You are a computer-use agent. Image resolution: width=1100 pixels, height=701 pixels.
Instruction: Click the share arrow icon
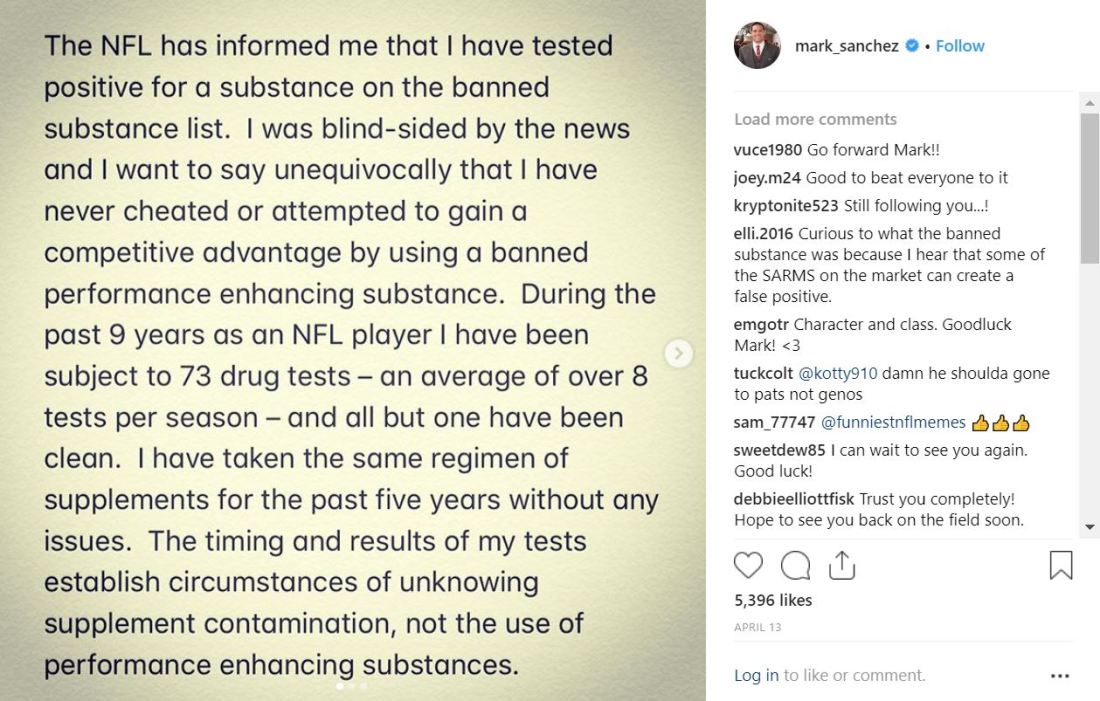point(842,566)
